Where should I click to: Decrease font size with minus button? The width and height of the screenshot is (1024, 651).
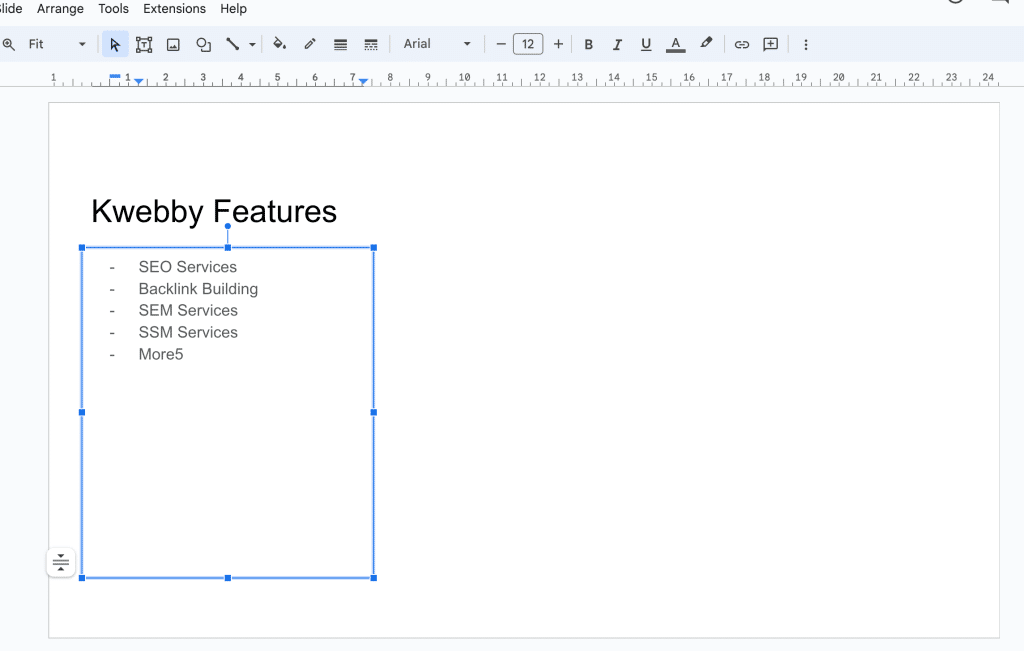tap(501, 44)
